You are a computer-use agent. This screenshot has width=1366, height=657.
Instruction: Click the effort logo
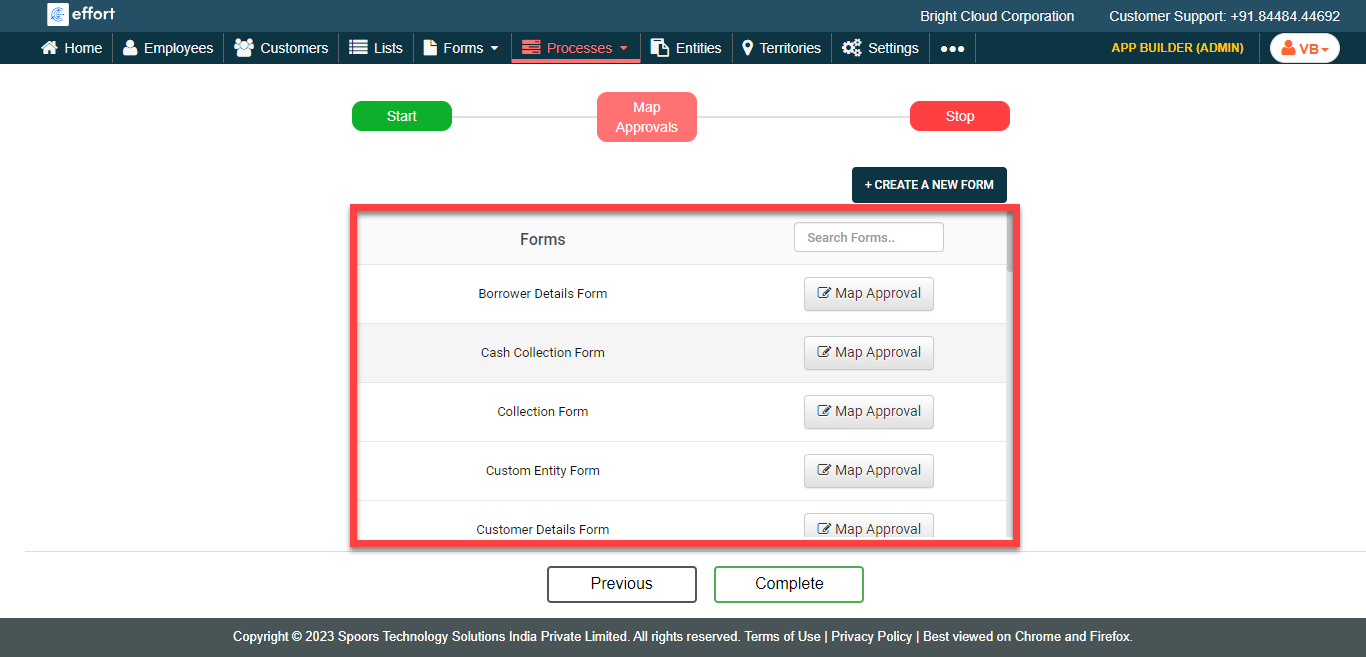click(x=80, y=14)
